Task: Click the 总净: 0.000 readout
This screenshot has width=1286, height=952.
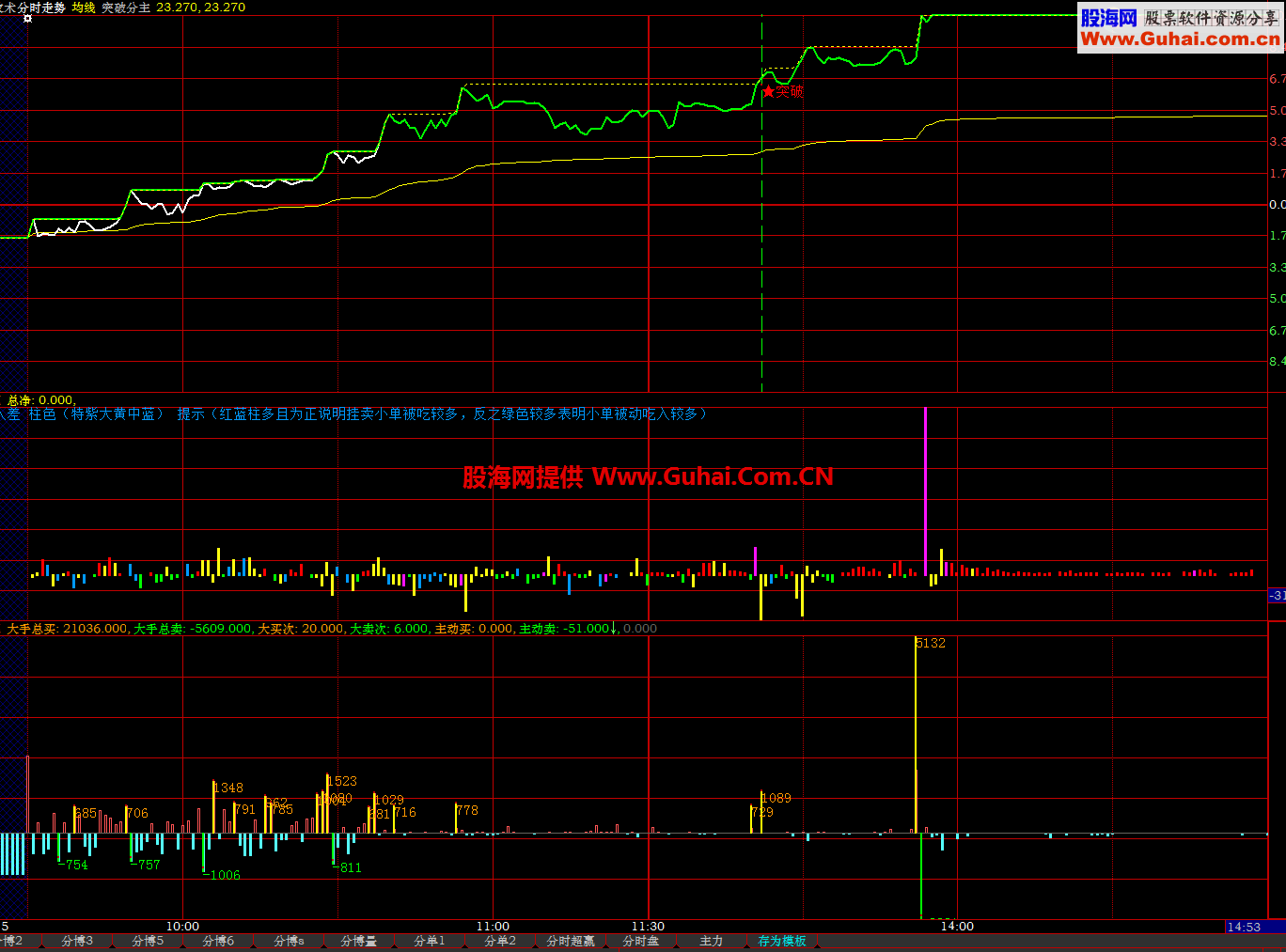Action: [x=41, y=400]
